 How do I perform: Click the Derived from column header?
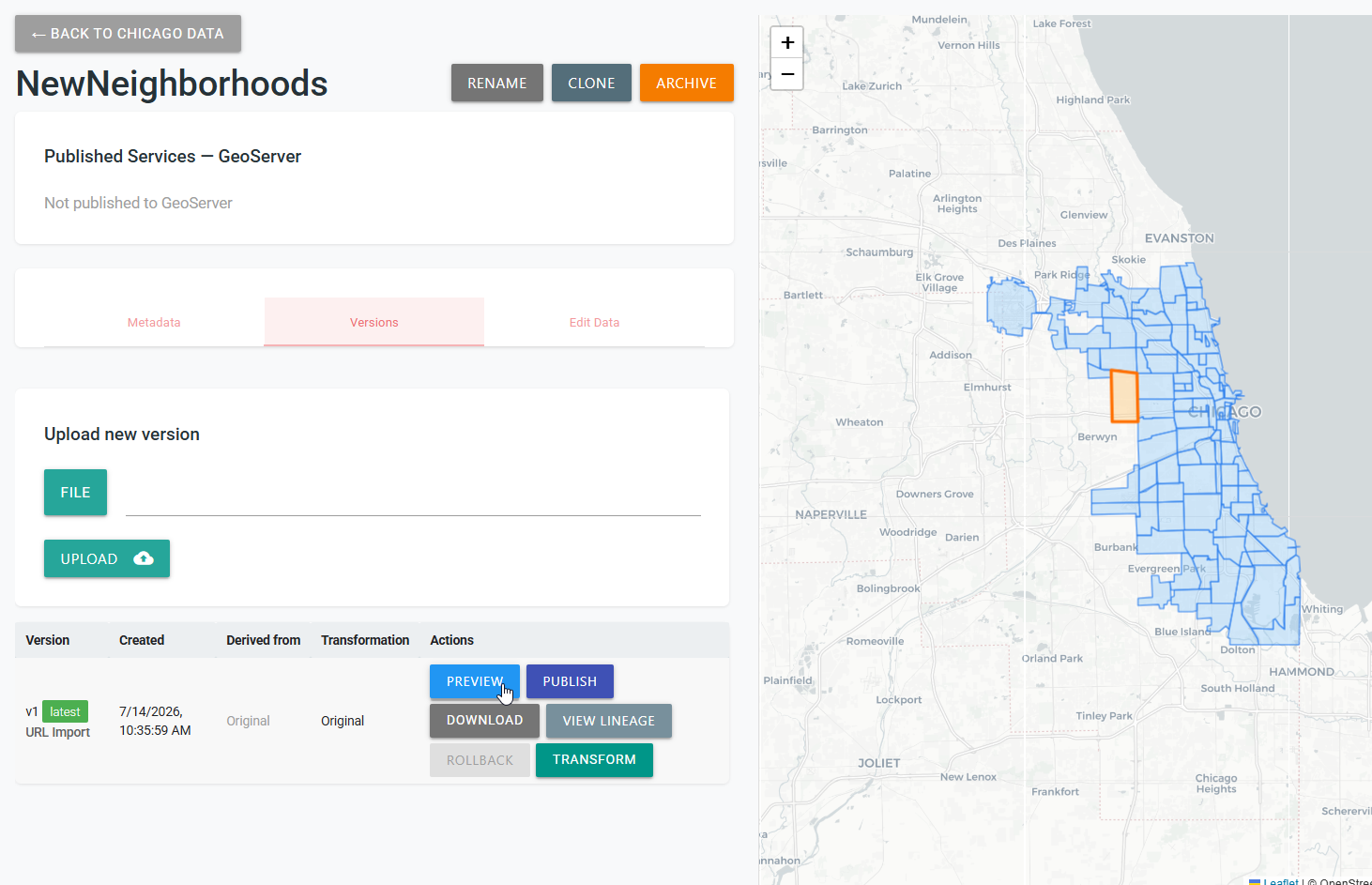click(264, 640)
